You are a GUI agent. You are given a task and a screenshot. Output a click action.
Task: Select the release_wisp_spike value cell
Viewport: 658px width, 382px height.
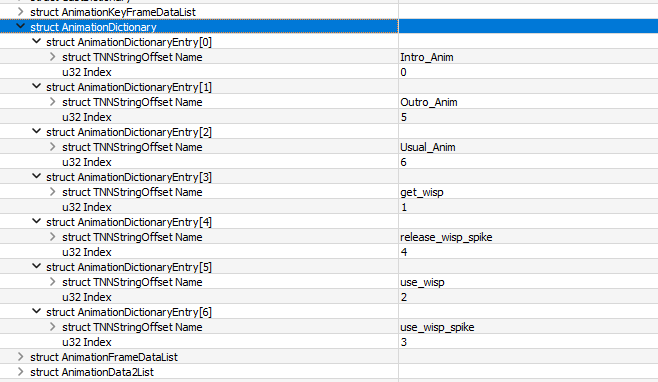tap(528, 237)
